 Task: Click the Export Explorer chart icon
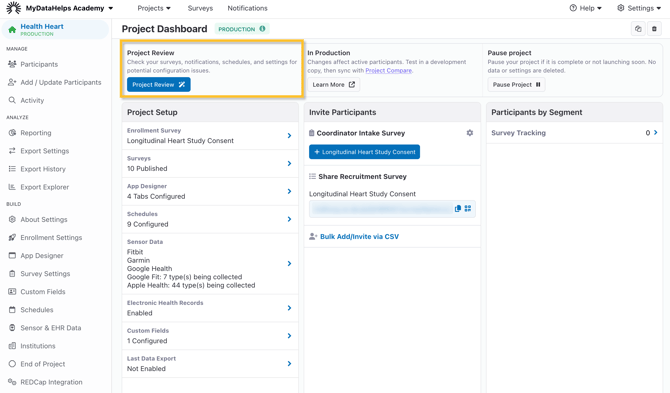[12, 187]
